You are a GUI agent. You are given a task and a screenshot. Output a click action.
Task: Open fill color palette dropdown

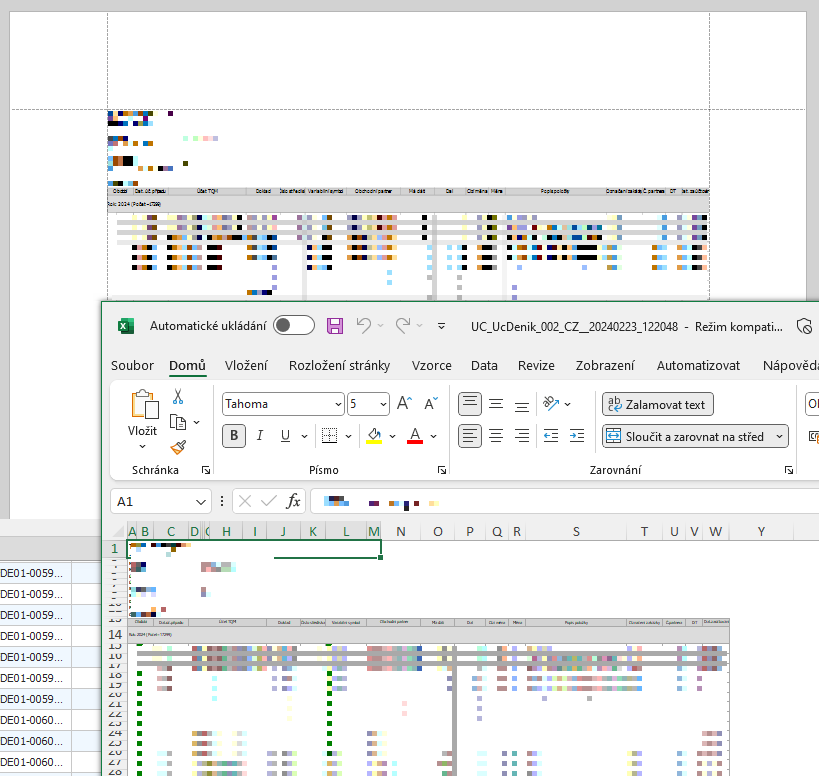392,436
